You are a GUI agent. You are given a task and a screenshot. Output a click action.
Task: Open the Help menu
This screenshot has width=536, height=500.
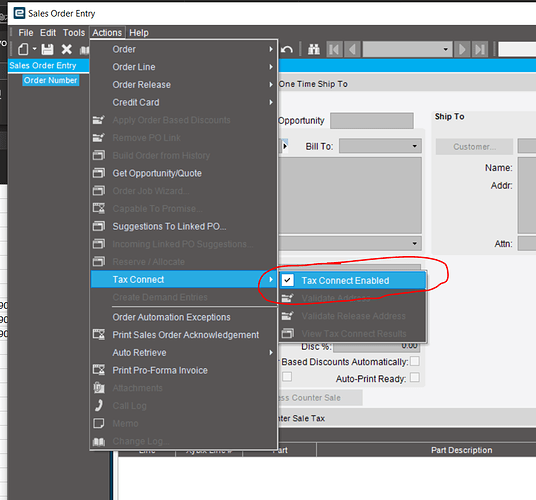coord(139,33)
